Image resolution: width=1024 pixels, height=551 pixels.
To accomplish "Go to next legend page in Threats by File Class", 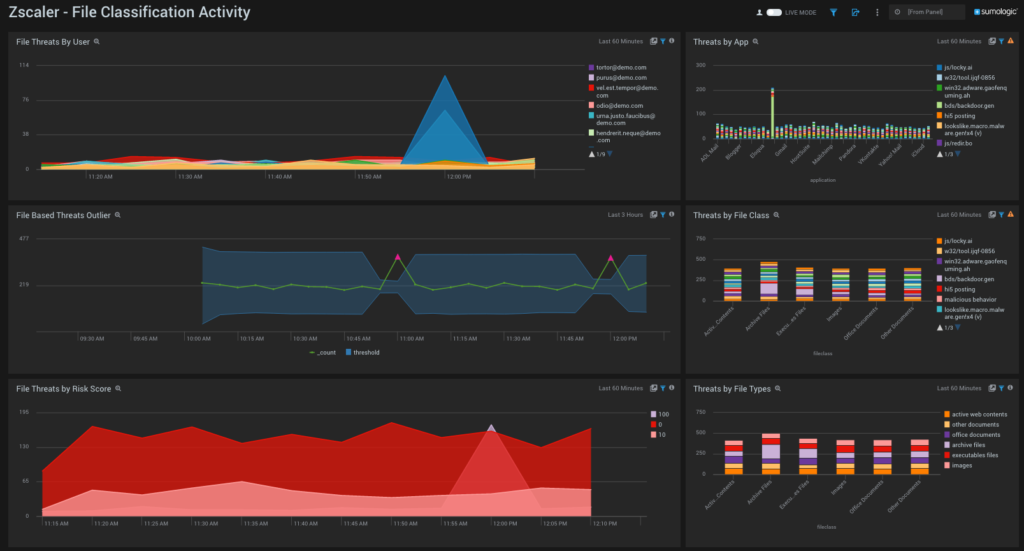I will click(x=957, y=328).
